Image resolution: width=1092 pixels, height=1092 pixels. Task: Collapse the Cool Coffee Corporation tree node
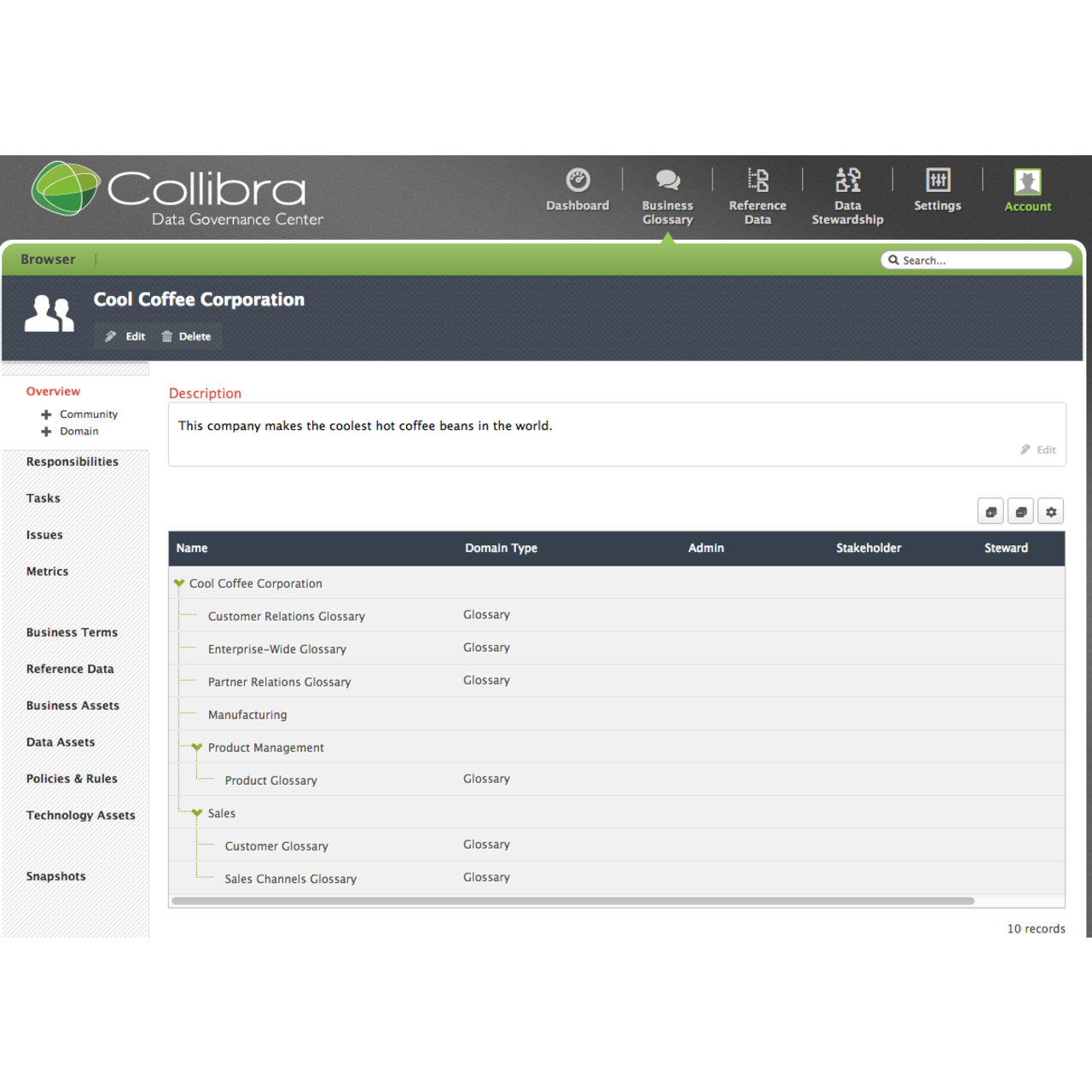(179, 583)
